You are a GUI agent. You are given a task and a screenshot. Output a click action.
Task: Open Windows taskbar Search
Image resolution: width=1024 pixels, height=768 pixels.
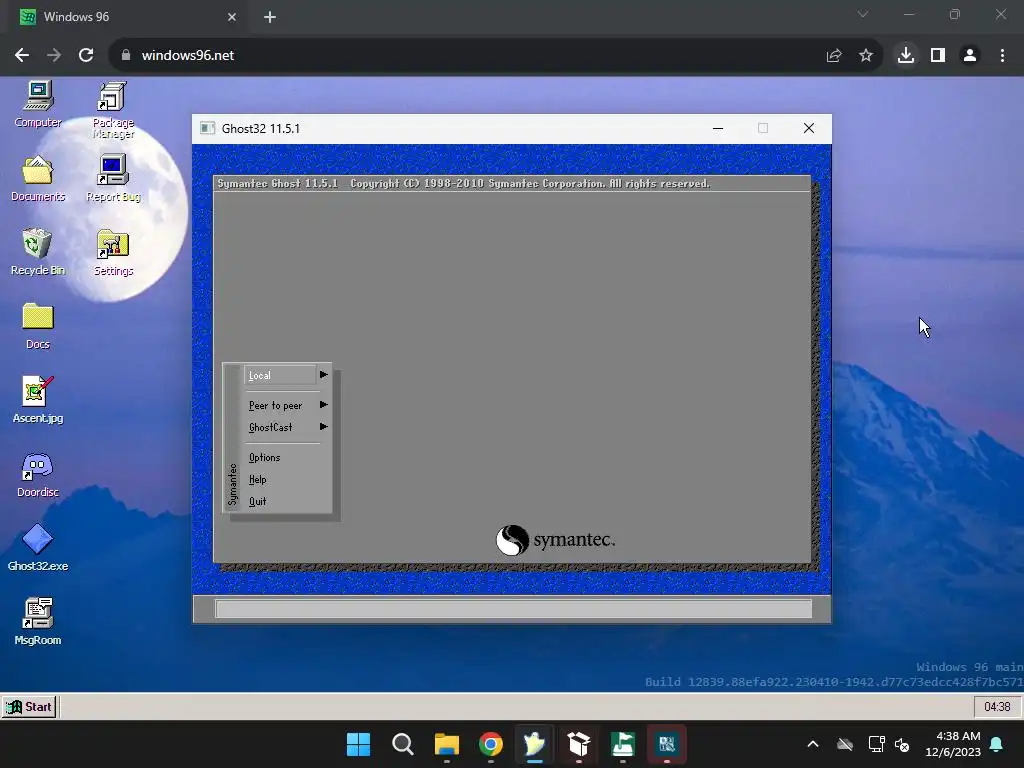click(402, 744)
